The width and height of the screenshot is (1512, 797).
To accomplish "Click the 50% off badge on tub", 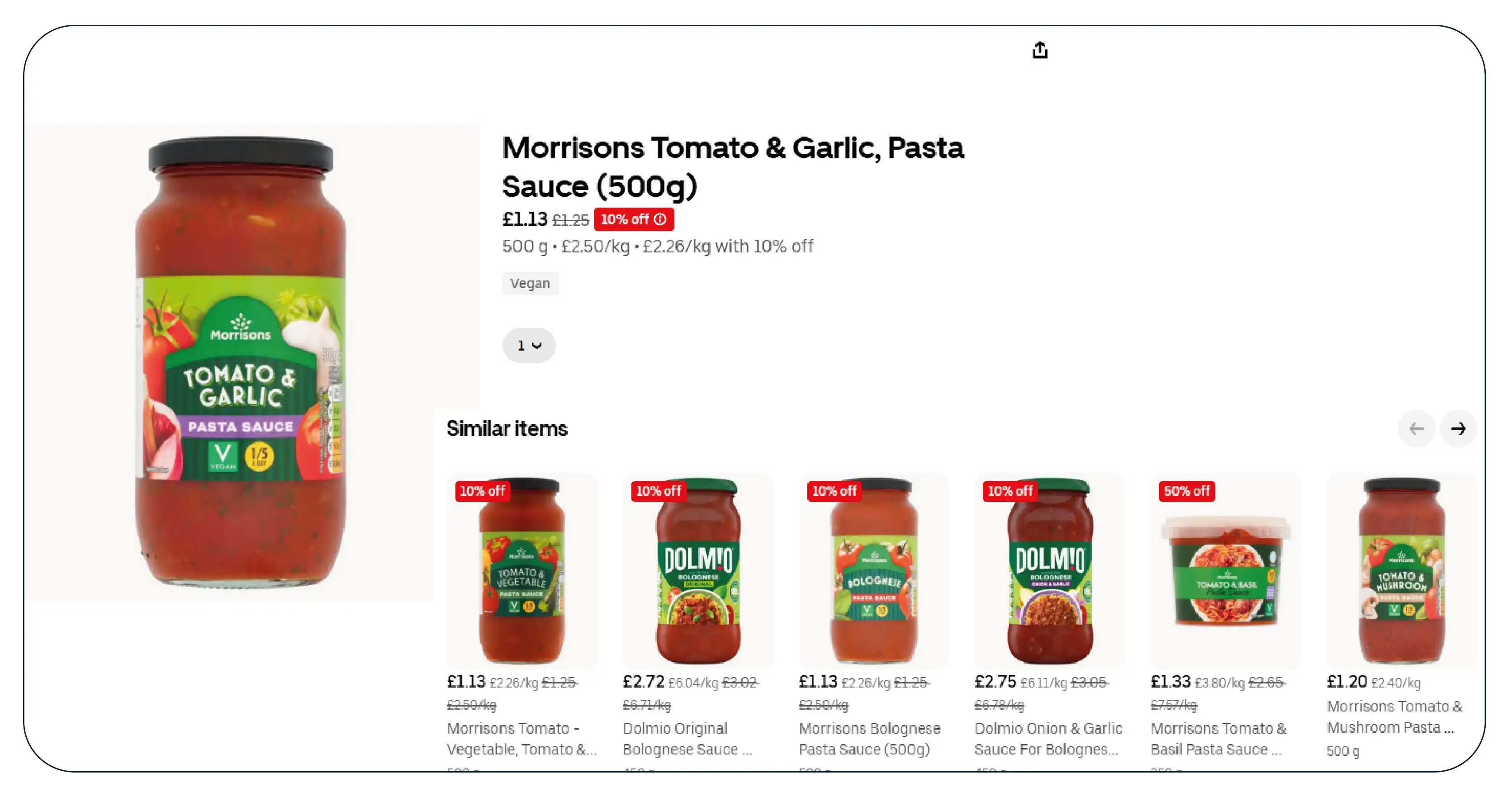I will tap(1186, 491).
